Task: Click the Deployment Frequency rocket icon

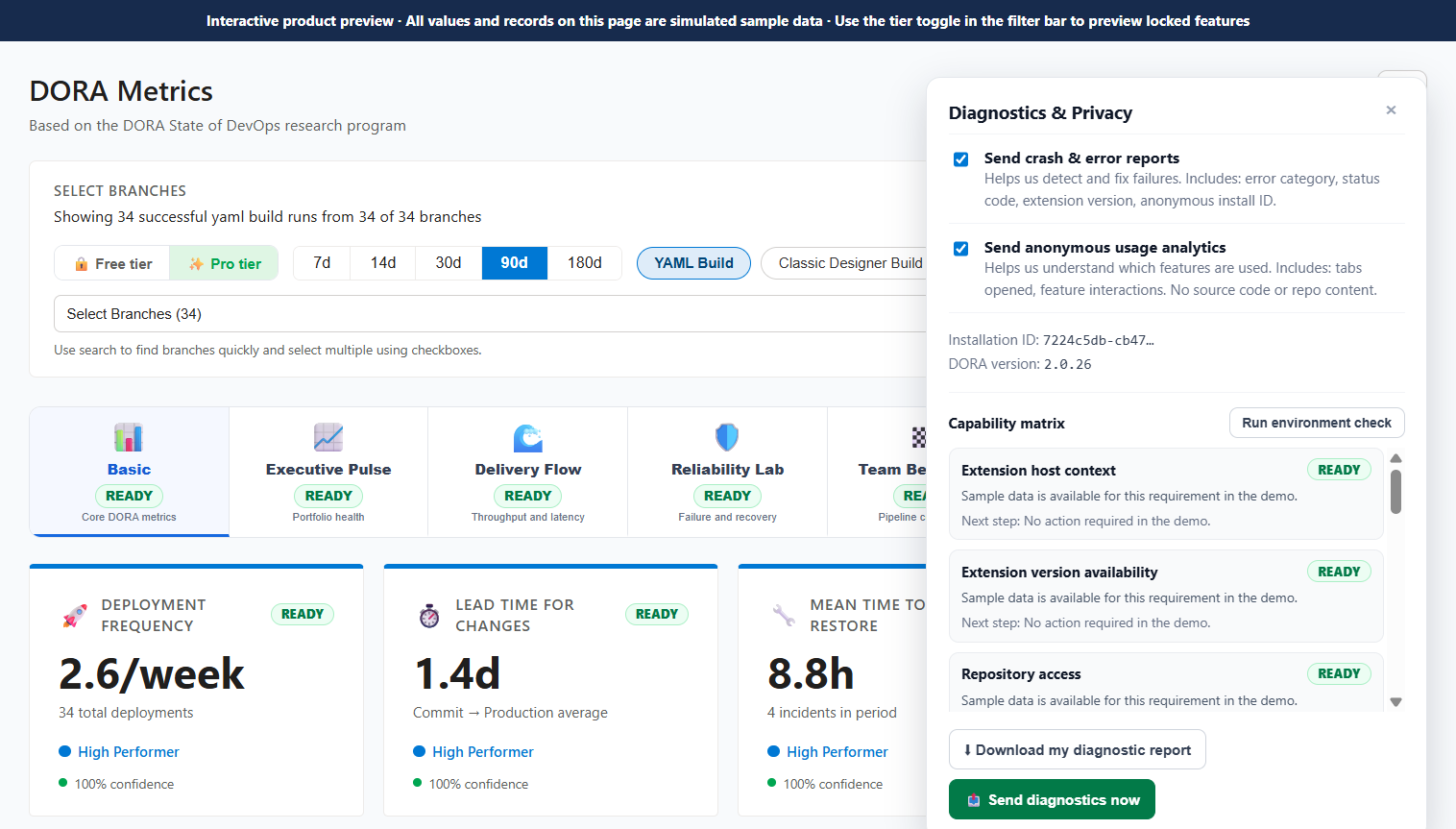Action: click(75, 616)
